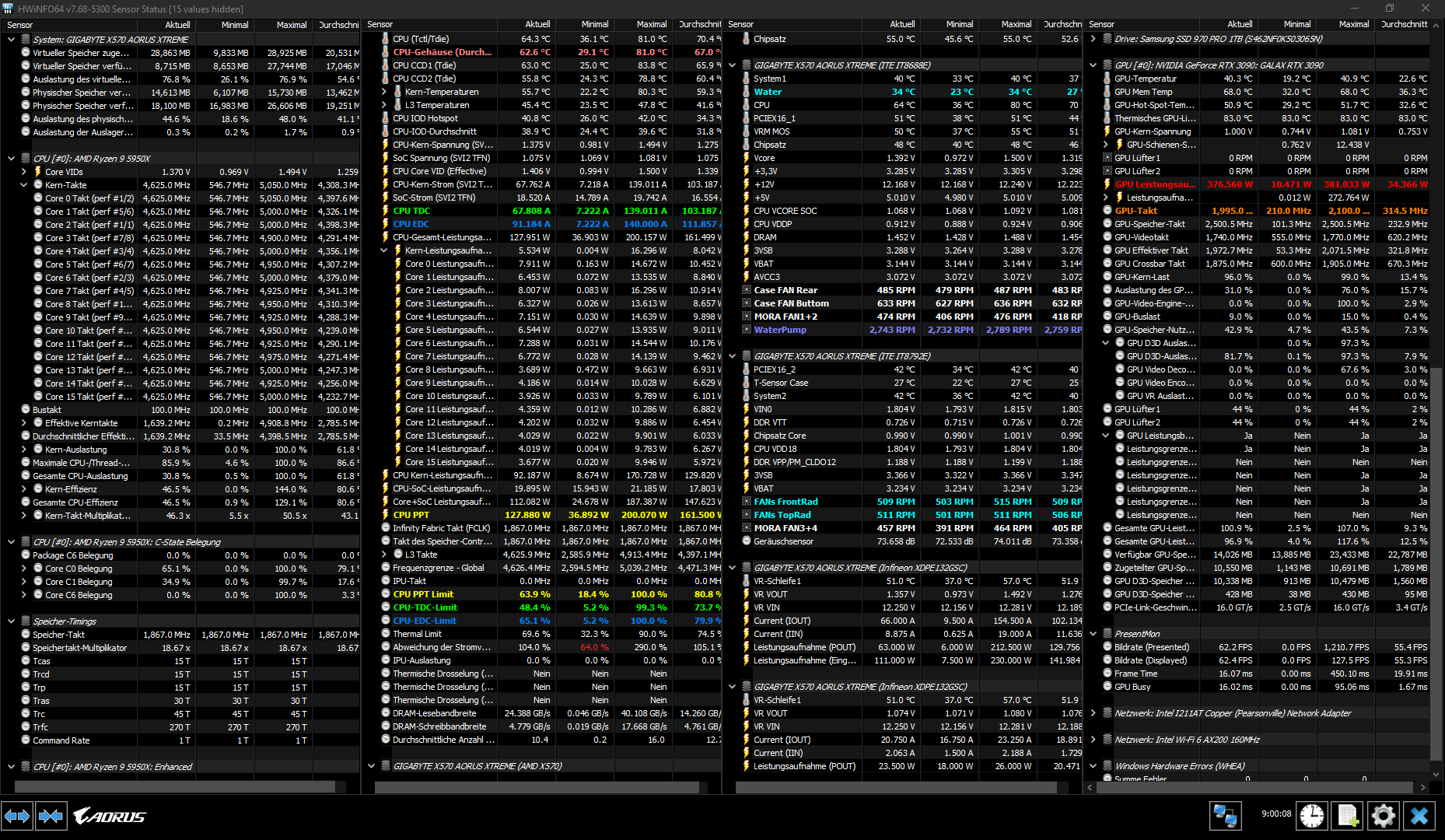1445x840 pixels.
Task: Click the icon beside Geräuschsensor row
Action: point(746,541)
